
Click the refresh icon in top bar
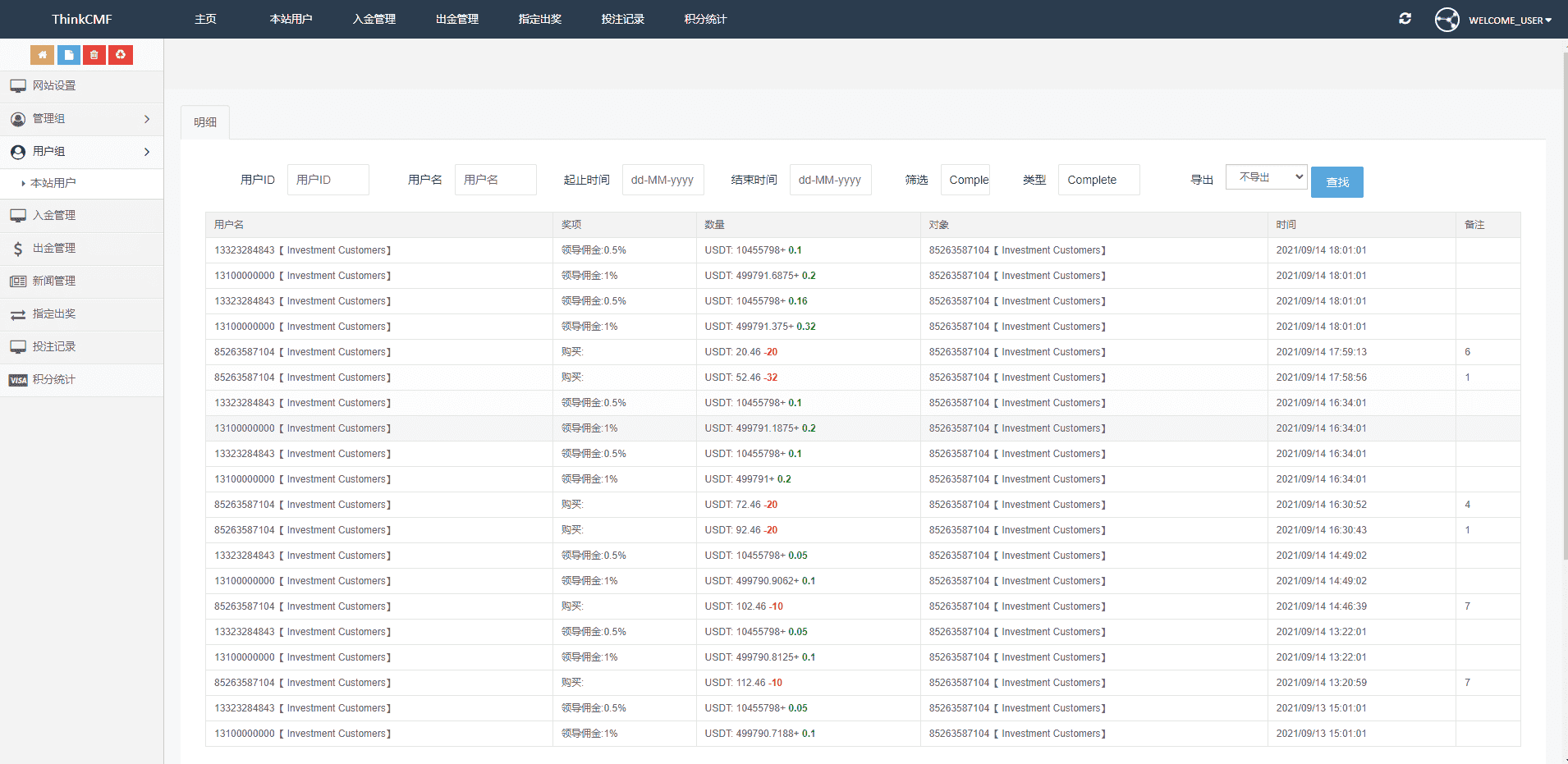(1405, 19)
